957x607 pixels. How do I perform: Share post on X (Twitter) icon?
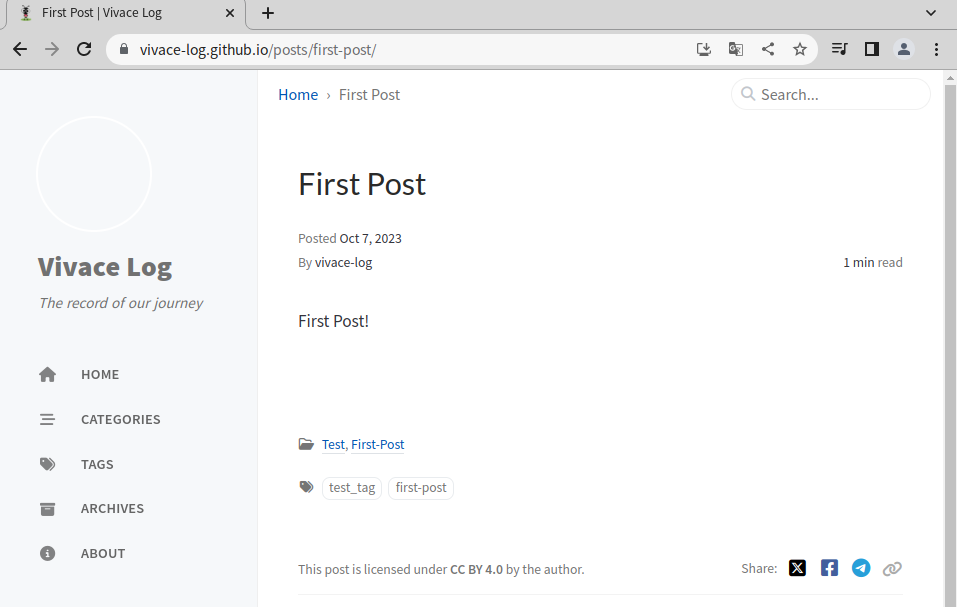click(797, 568)
